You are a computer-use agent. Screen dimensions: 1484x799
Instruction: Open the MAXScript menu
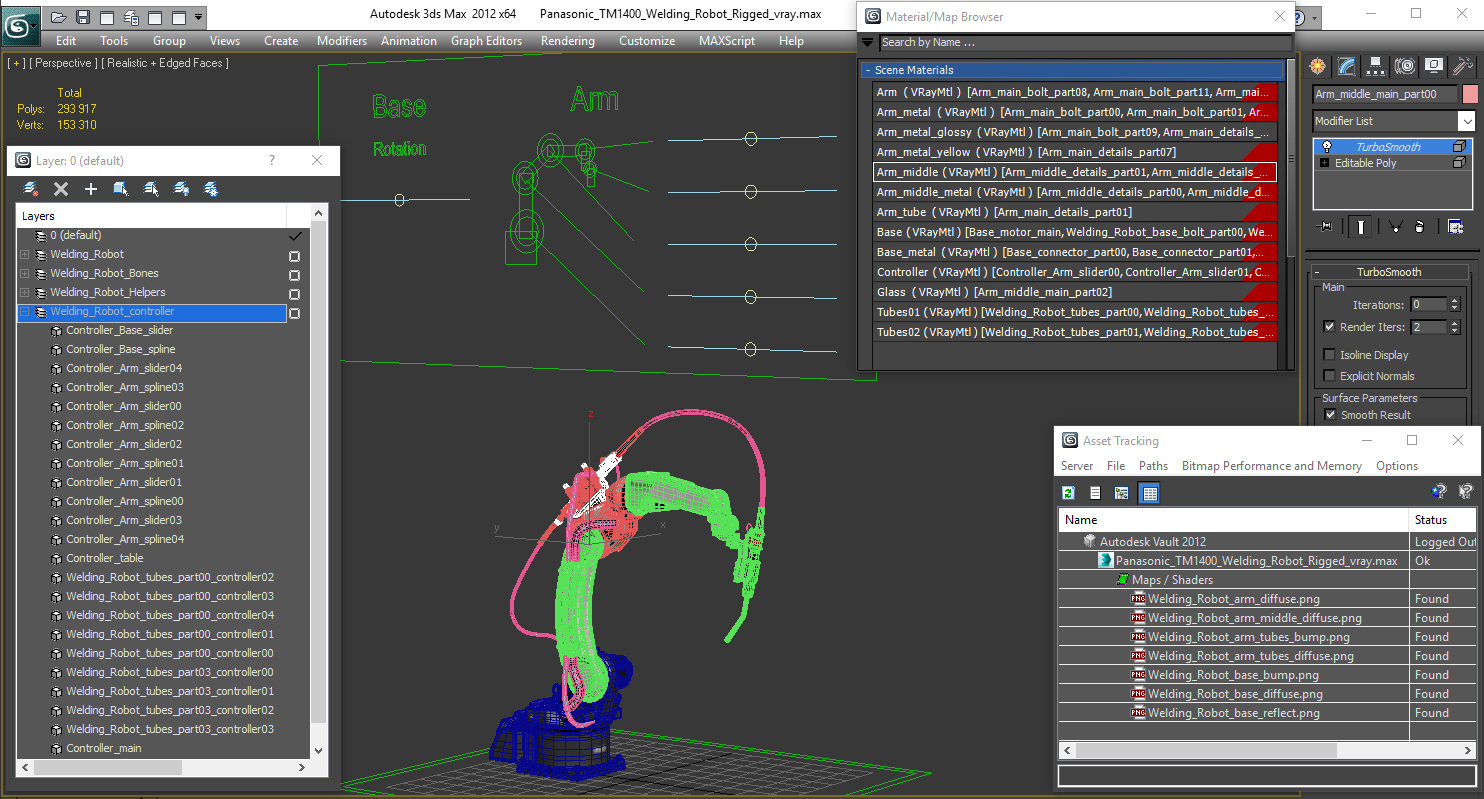pos(727,41)
